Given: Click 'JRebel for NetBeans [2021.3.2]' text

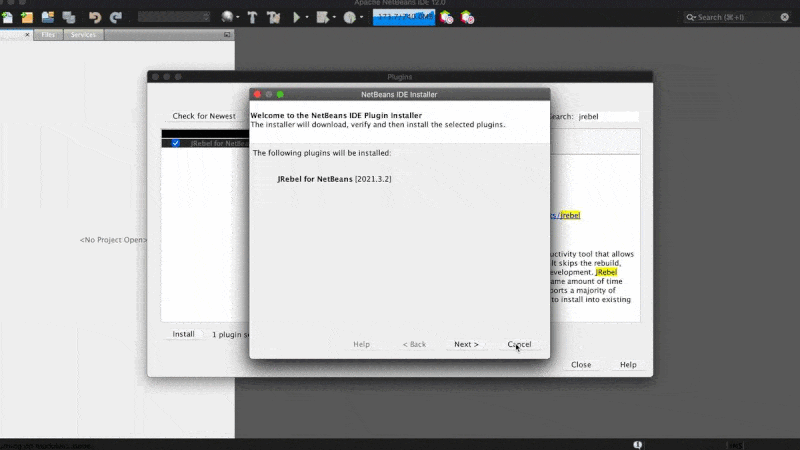Looking at the screenshot, I should point(334,179).
